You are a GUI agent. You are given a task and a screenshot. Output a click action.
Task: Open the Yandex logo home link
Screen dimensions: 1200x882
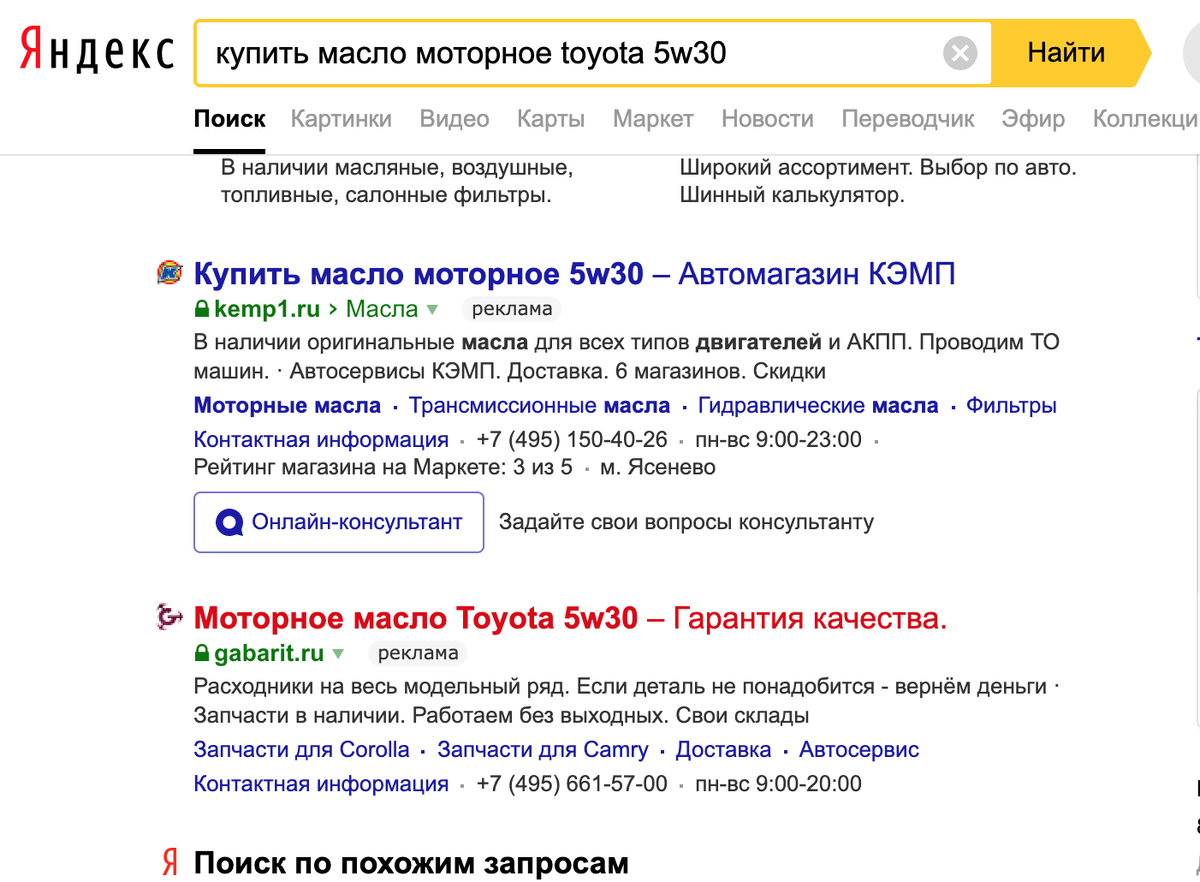click(x=97, y=52)
